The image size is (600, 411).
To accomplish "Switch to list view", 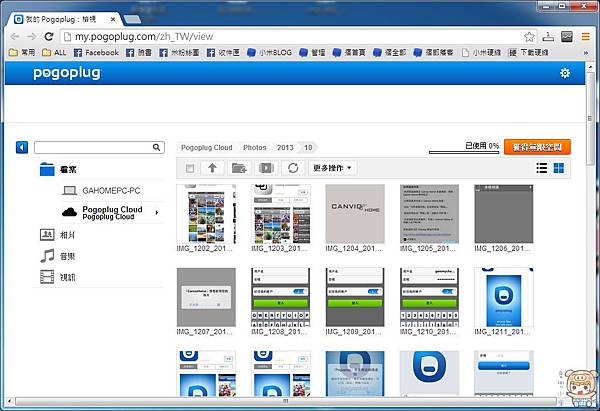I will tap(541, 168).
